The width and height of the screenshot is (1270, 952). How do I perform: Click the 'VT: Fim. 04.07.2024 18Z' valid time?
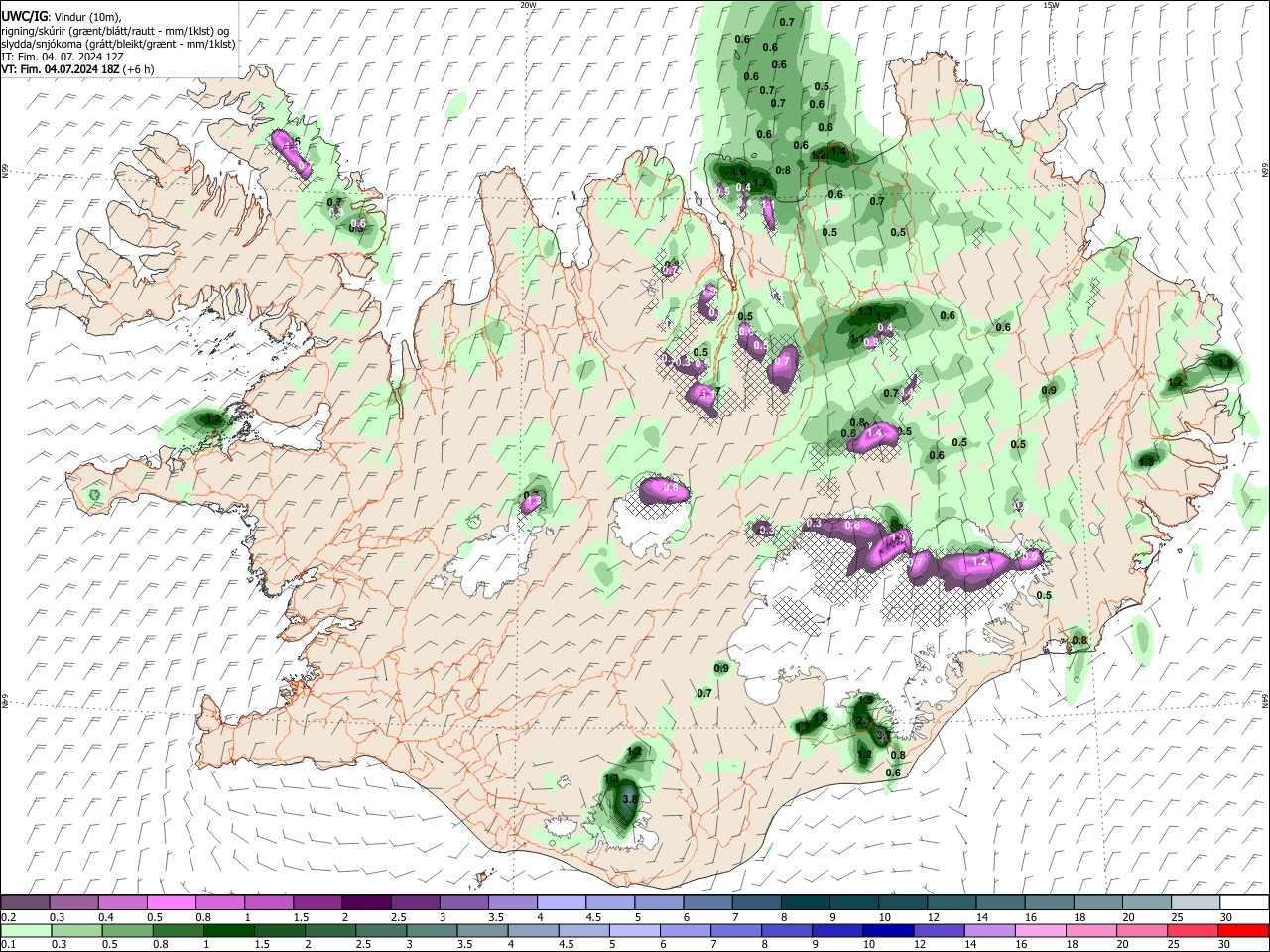[x=62, y=69]
